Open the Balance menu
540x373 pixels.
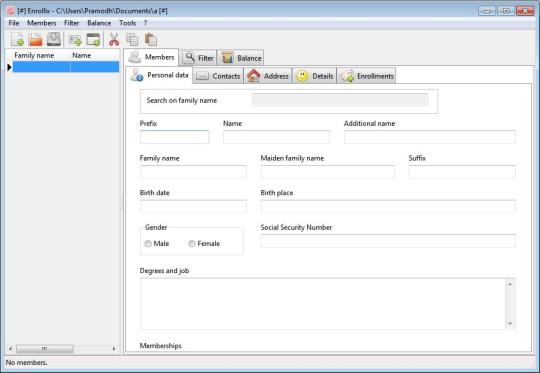[99, 23]
